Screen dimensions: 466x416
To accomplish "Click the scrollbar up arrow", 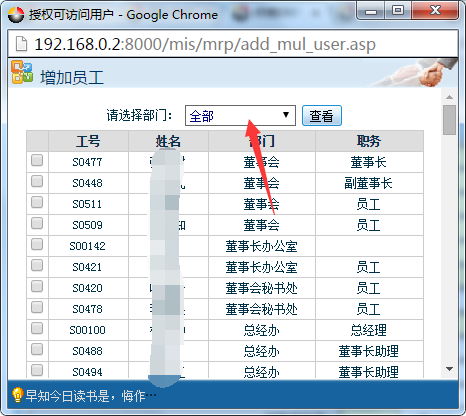I will pyautogui.click(x=449, y=97).
